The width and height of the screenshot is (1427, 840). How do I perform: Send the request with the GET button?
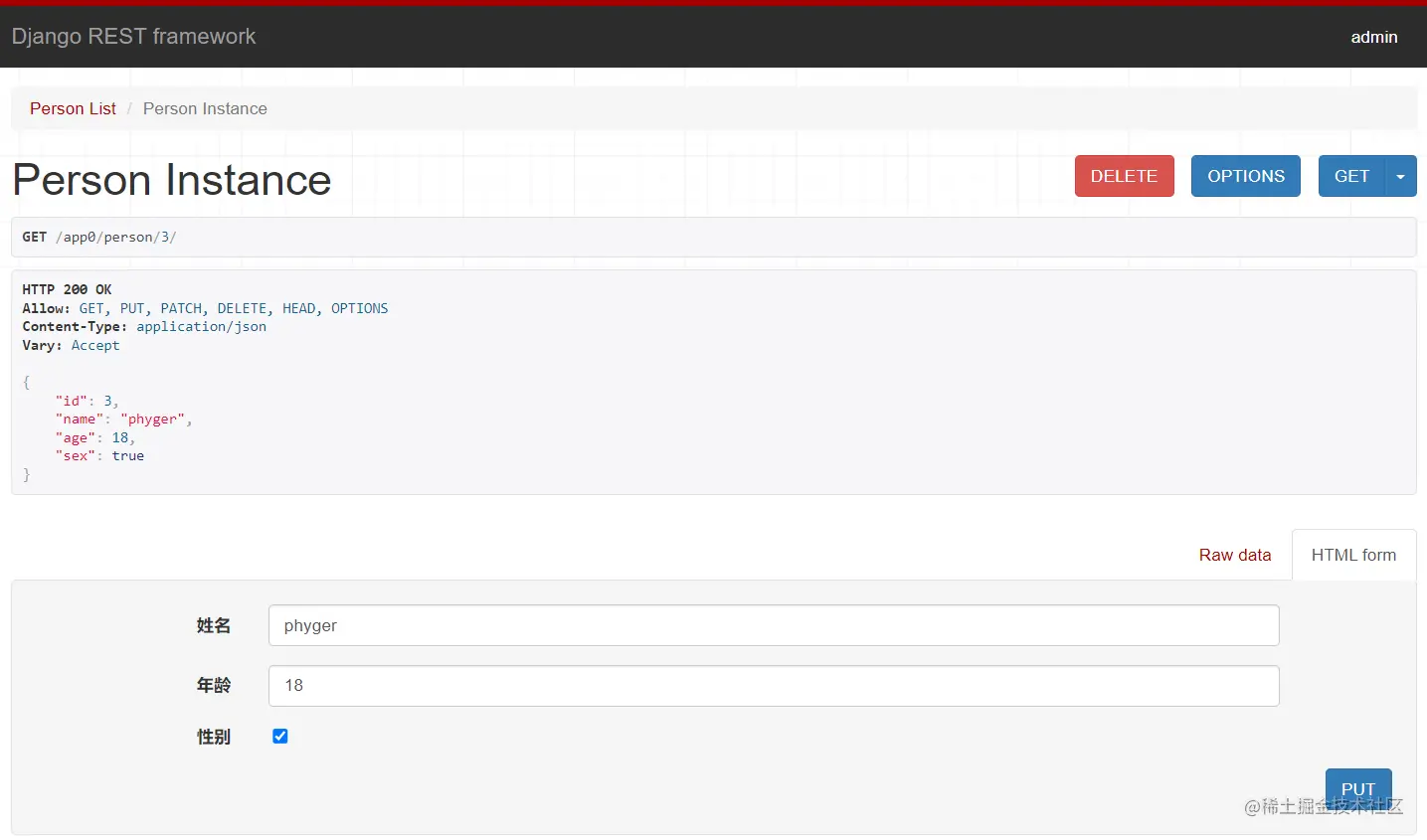click(1351, 176)
